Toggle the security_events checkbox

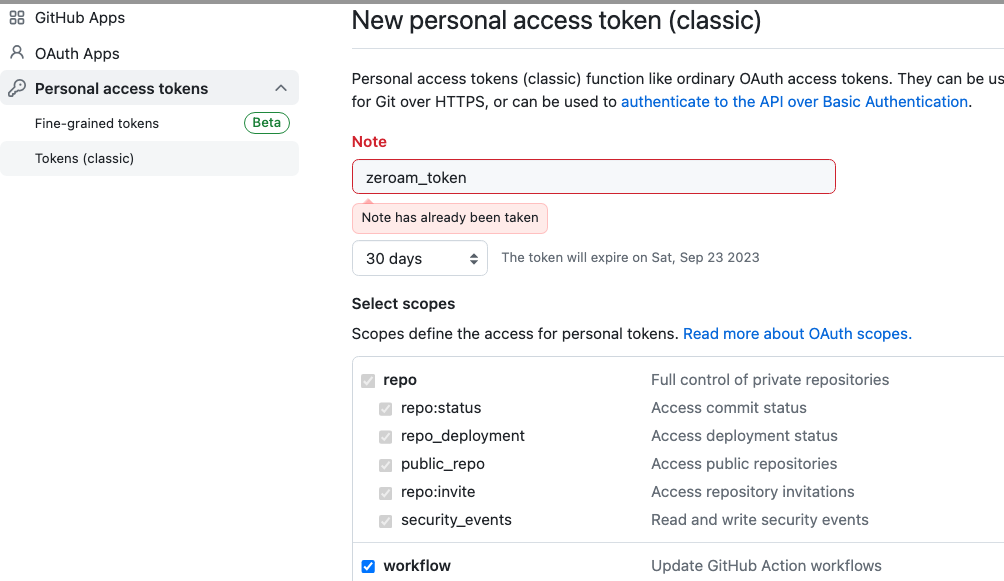pyautogui.click(x=386, y=521)
